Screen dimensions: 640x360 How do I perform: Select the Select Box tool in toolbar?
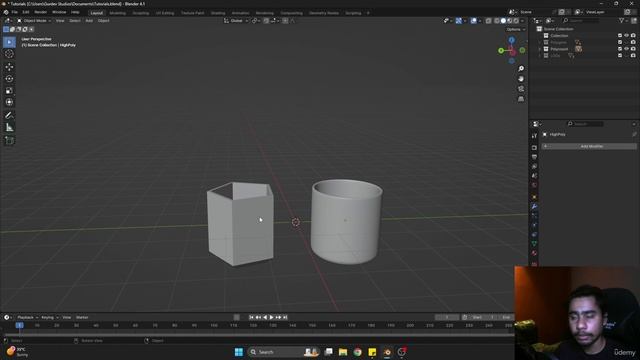click(9, 42)
